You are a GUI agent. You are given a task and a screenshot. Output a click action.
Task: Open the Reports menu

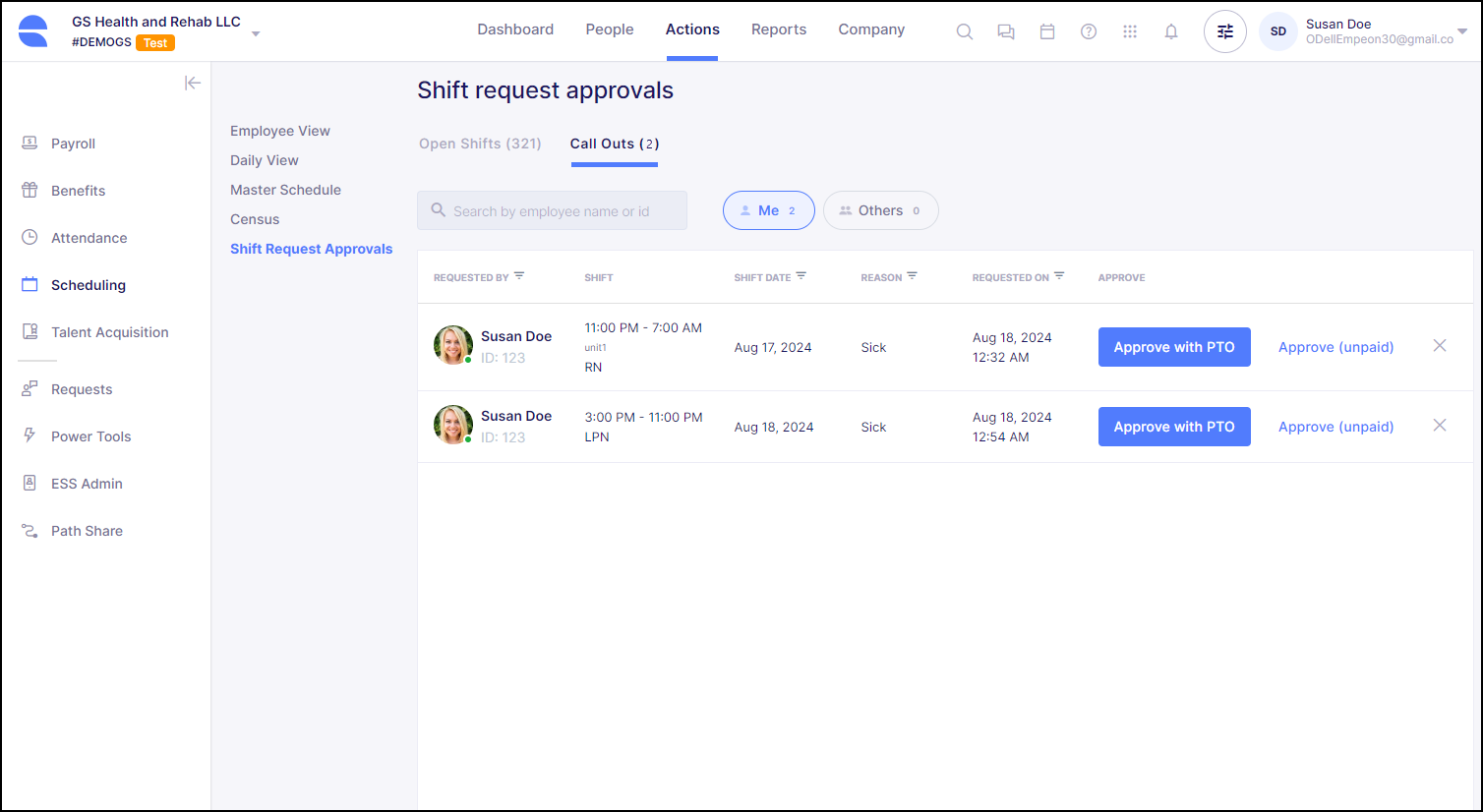click(779, 29)
